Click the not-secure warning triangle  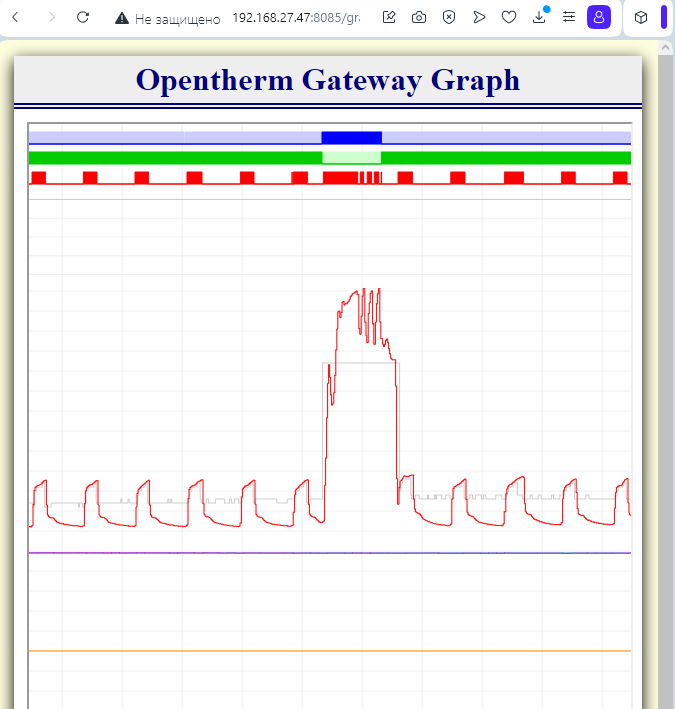click(x=122, y=18)
